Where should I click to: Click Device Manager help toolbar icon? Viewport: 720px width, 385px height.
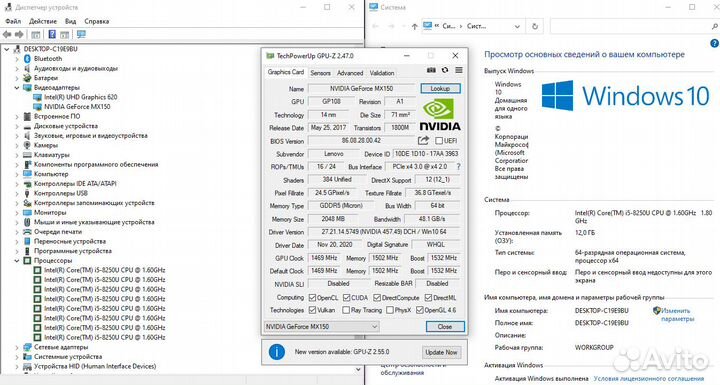tap(52, 34)
